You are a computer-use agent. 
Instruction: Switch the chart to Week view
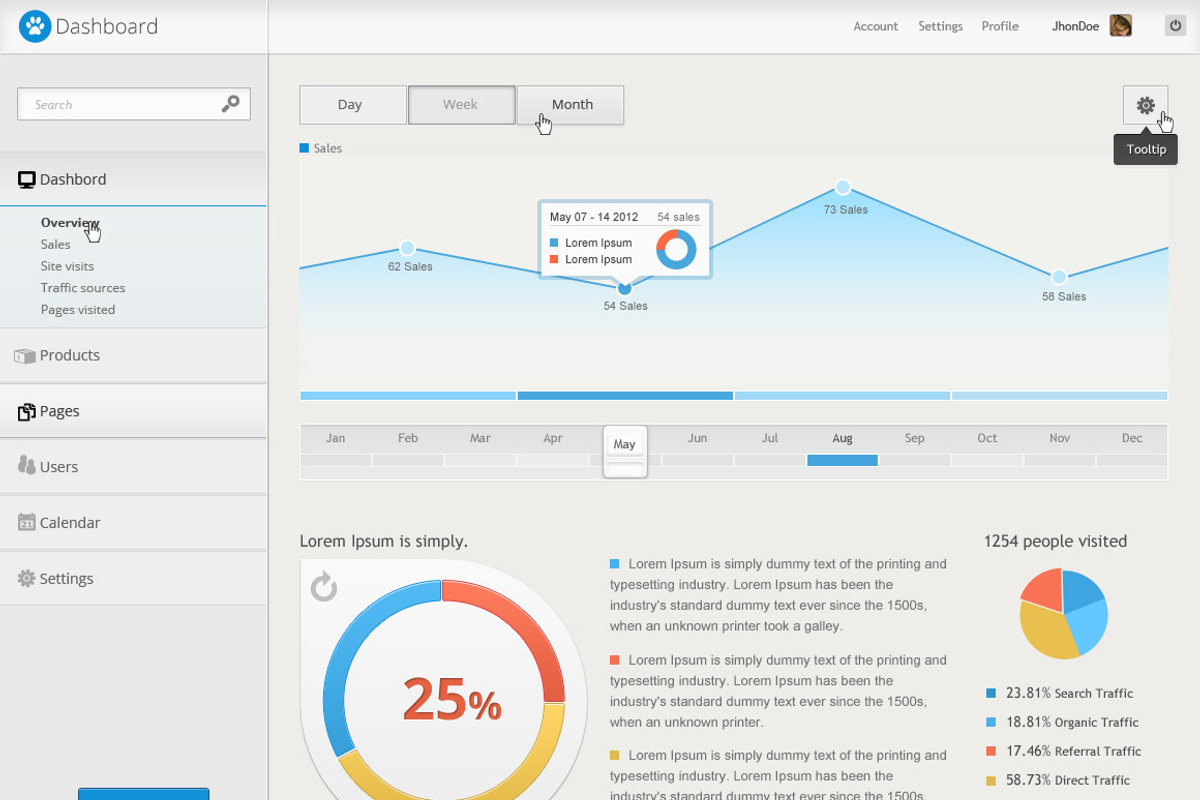coord(461,105)
